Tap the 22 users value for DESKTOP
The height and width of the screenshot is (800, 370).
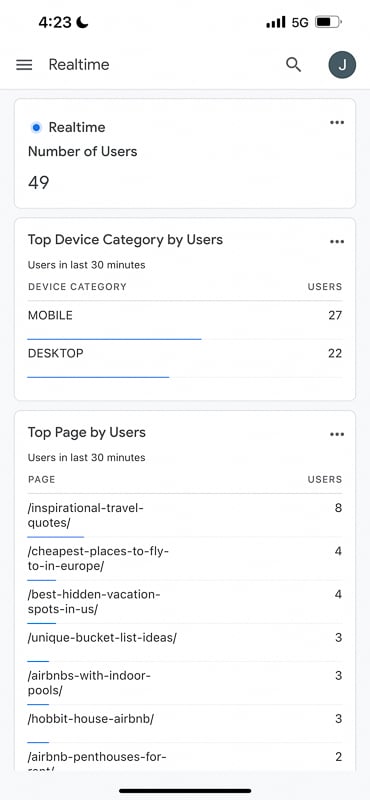click(335, 354)
